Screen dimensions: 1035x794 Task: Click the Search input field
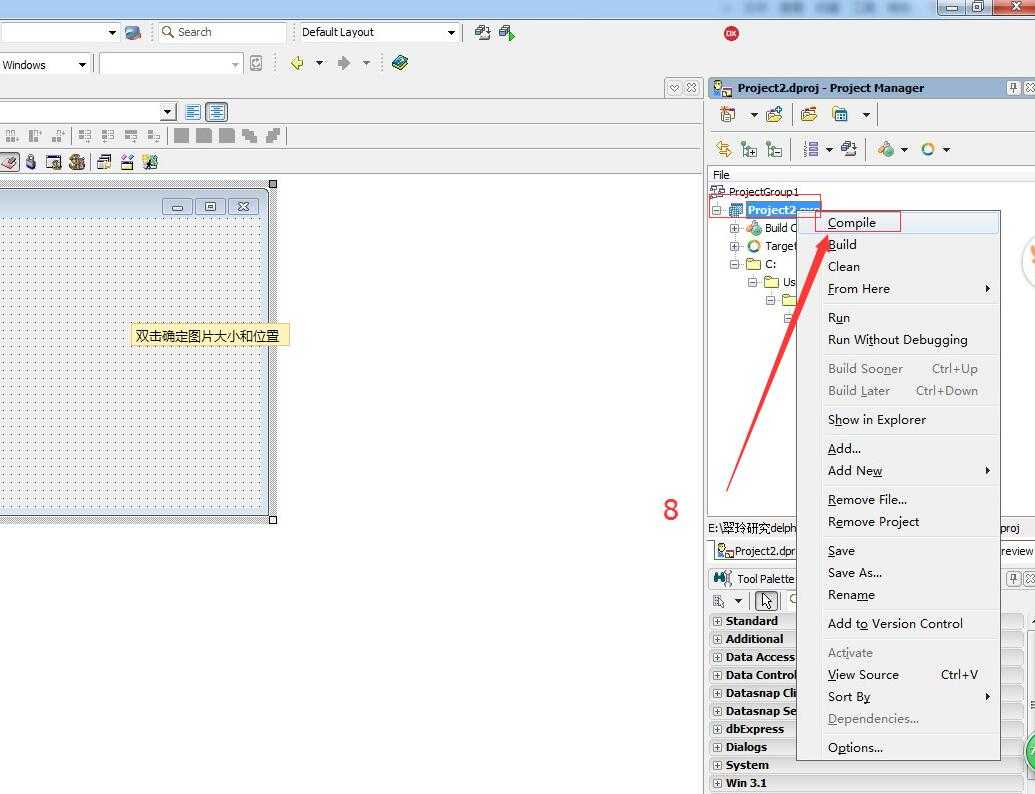tap(222, 32)
